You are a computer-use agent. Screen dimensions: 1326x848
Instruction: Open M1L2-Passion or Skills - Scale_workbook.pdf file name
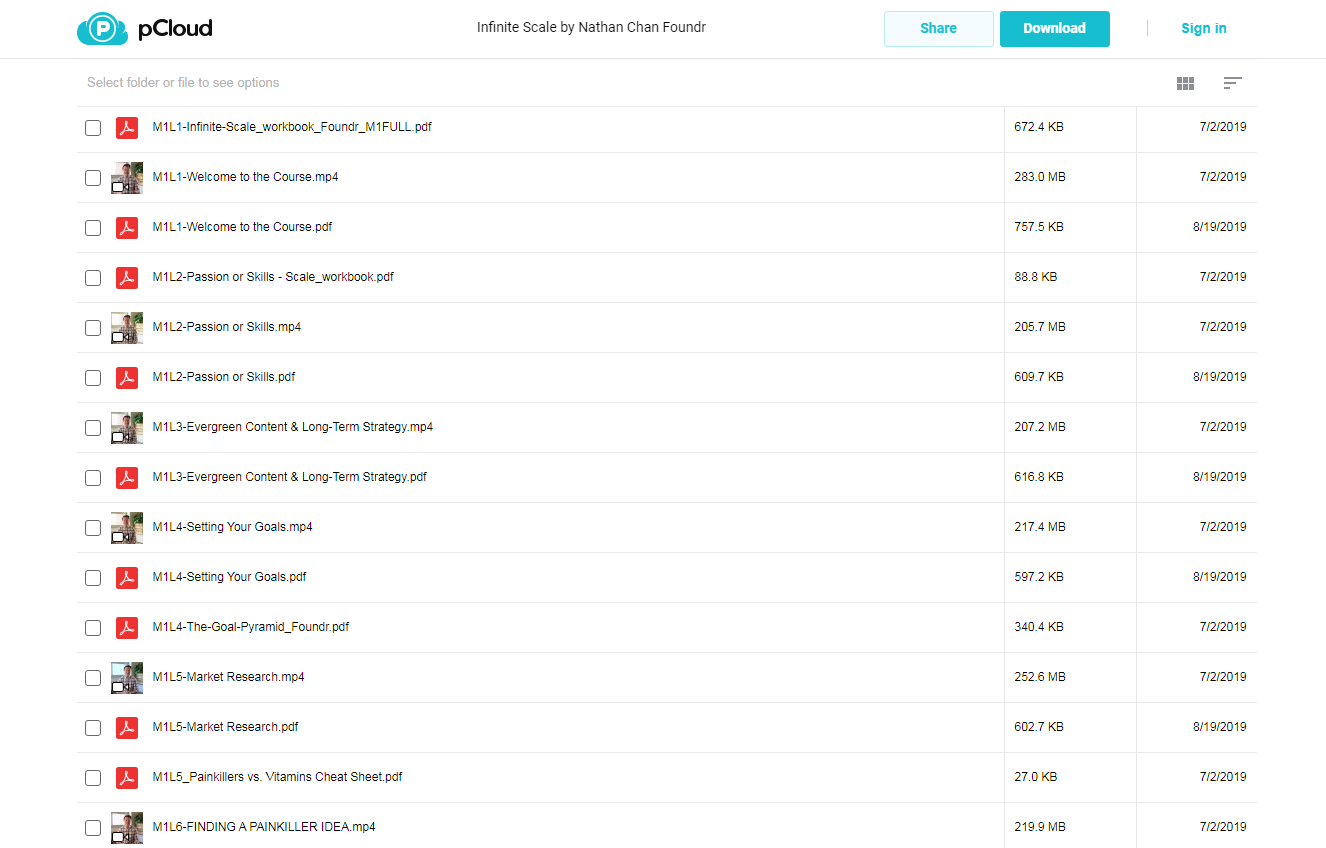273,277
